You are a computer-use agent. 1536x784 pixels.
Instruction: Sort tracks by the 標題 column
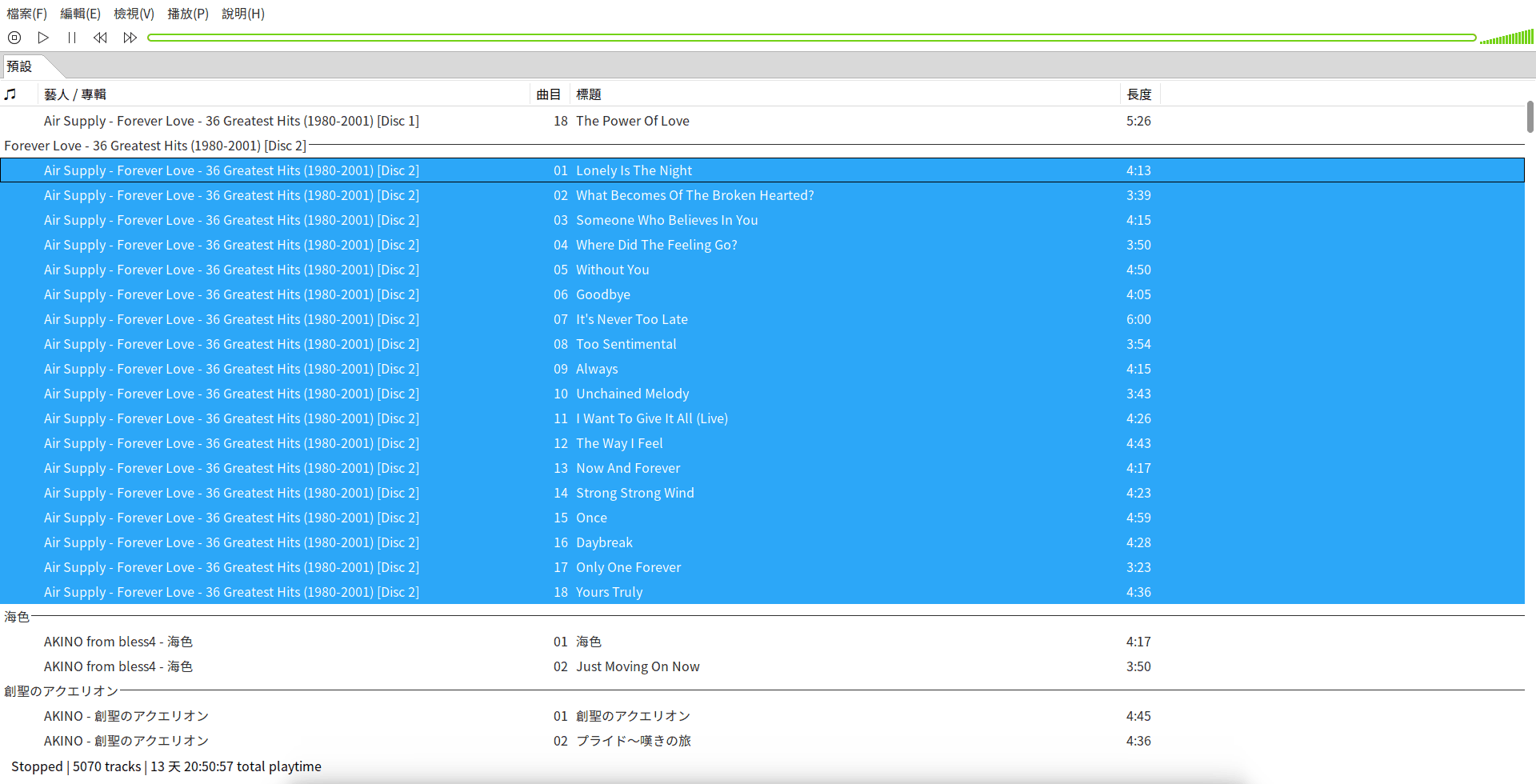coord(590,94)
